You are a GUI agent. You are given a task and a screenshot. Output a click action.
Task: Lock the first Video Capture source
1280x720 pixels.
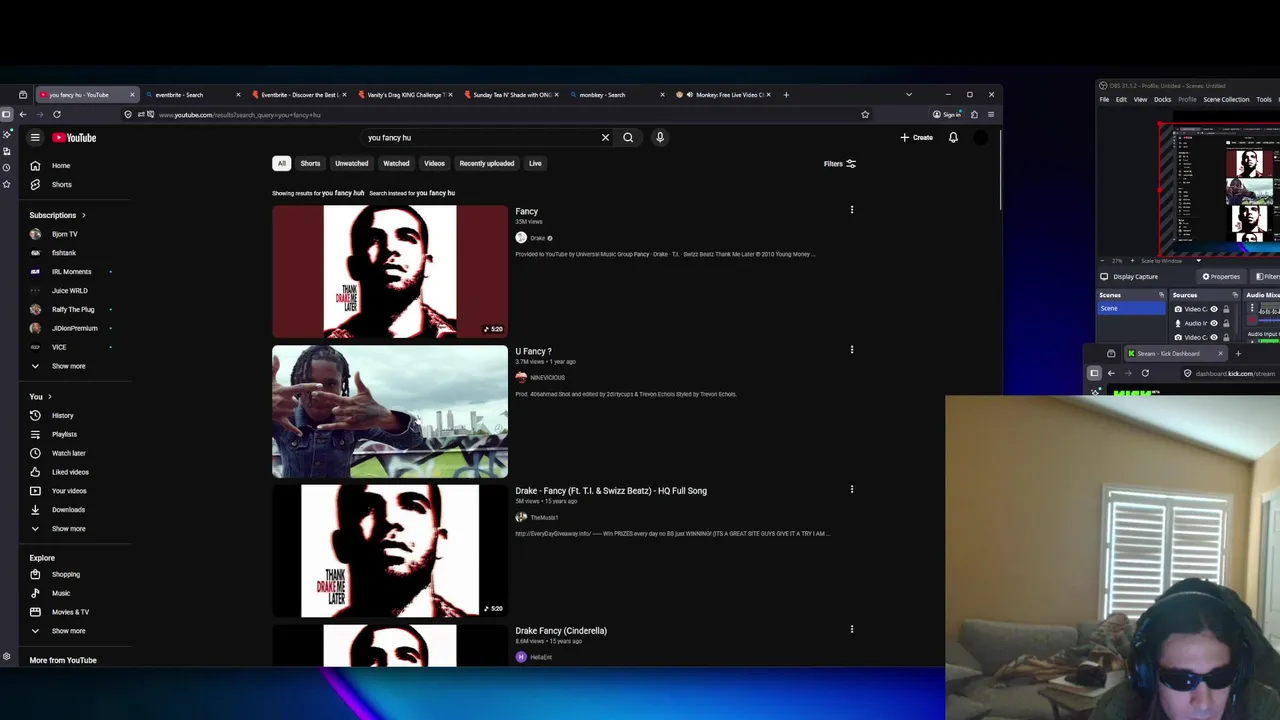click(x=1226, y=309)
